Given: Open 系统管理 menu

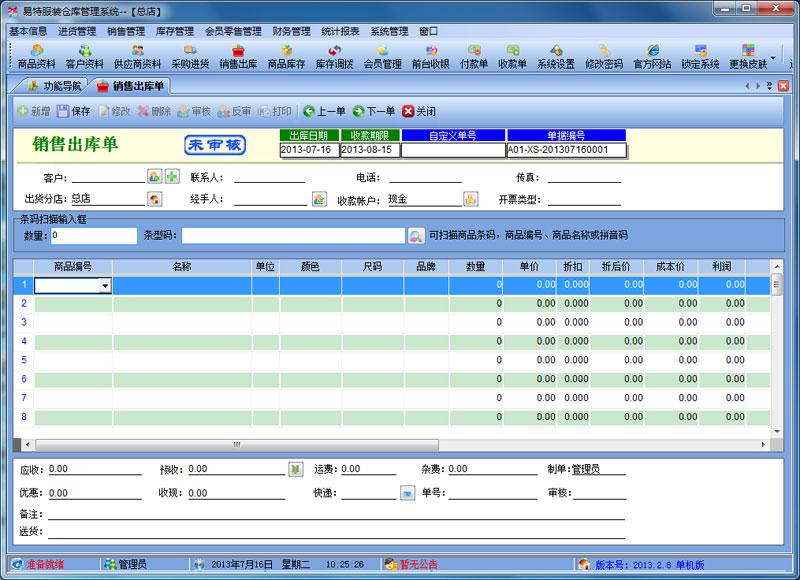Looking at the screenshot, I should [389, 31].
